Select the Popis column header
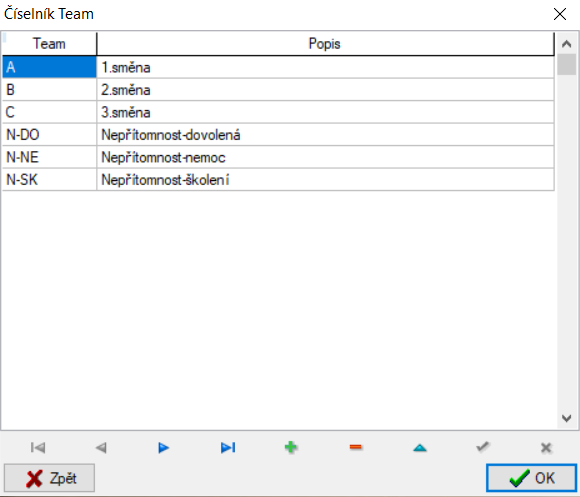The image size is (580, 497). [325, 44]
